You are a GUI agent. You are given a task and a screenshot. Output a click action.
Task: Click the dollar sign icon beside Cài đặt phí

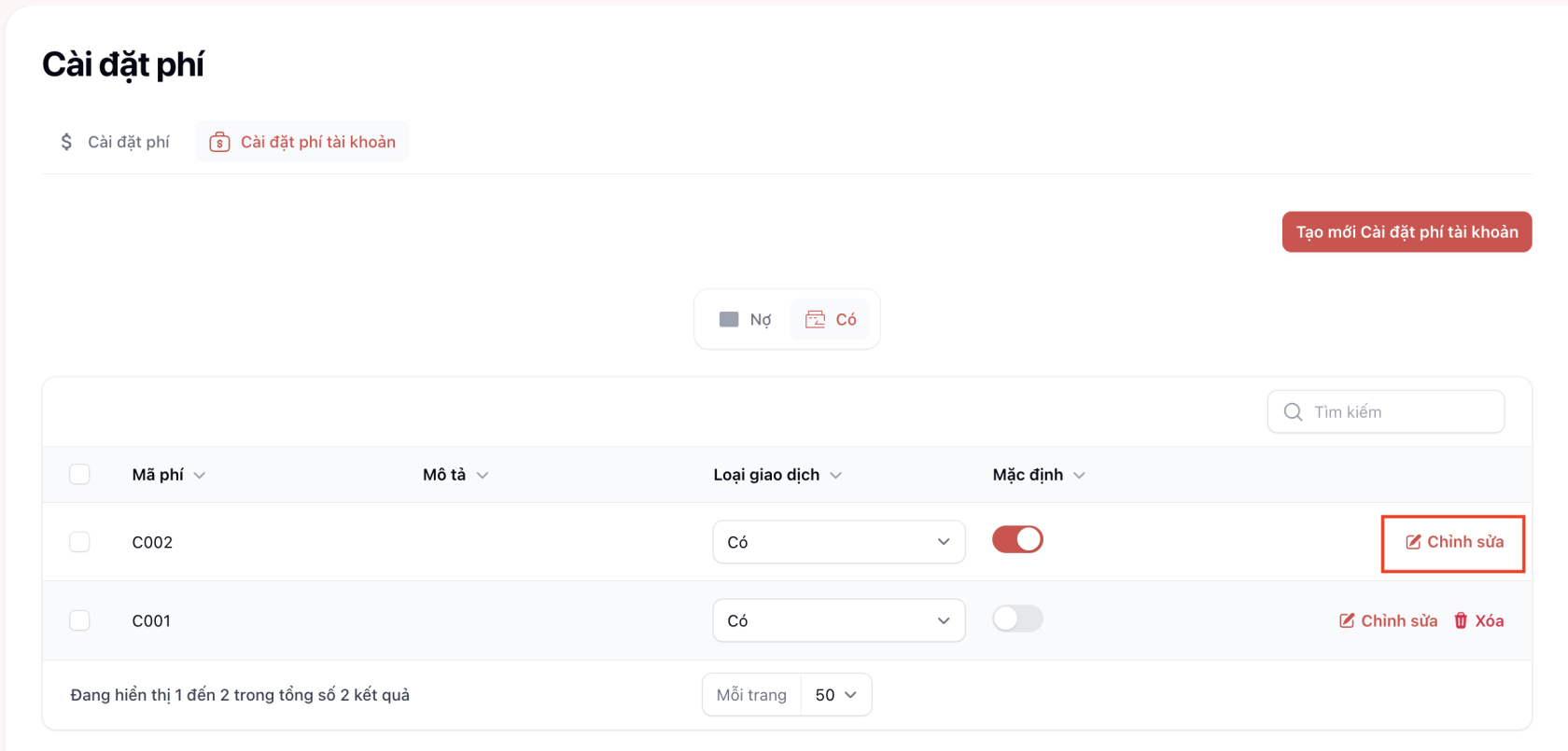click(66, 142)
